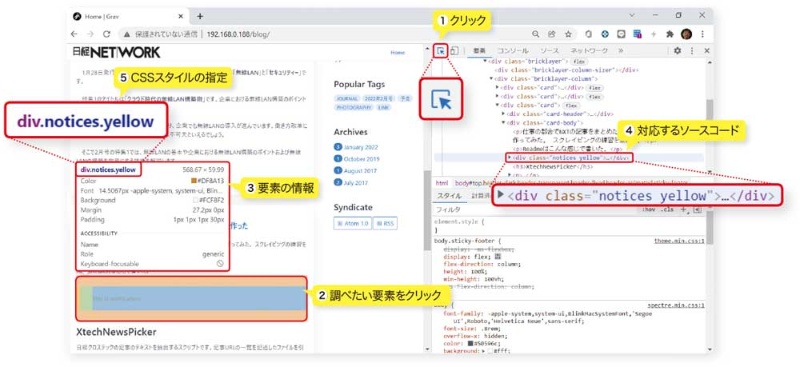Image resolution: width=800 pixels, height=367 pixels.
Task: Toggle the device toolbar icon in DevTools
Action: point(455,51)
